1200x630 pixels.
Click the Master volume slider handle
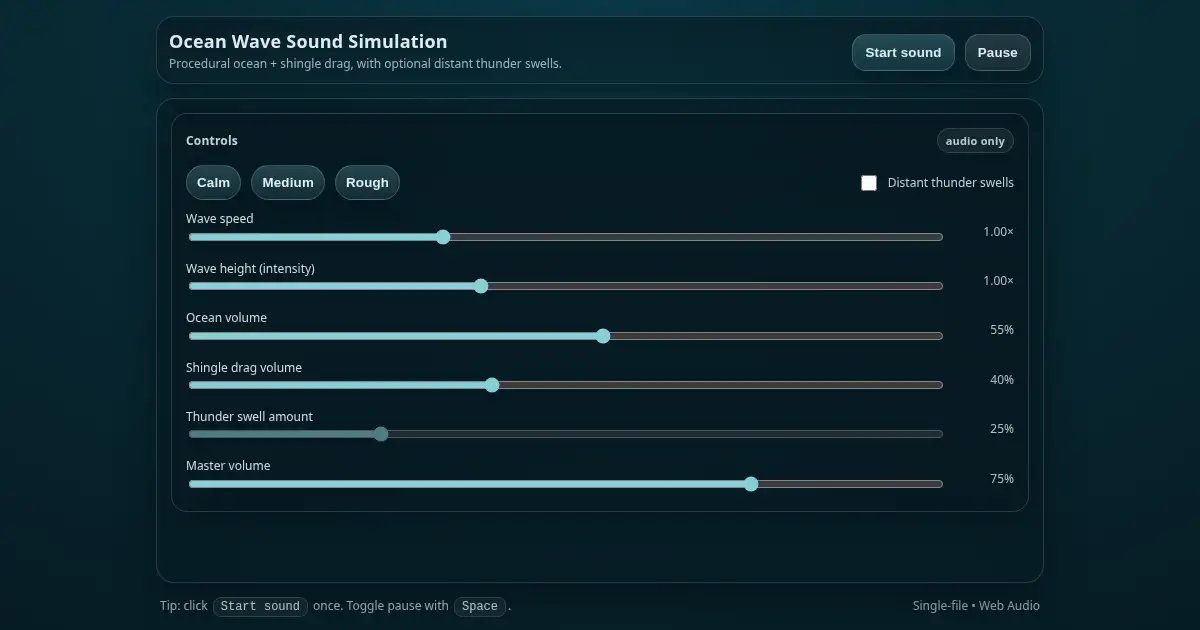[751, 484]
